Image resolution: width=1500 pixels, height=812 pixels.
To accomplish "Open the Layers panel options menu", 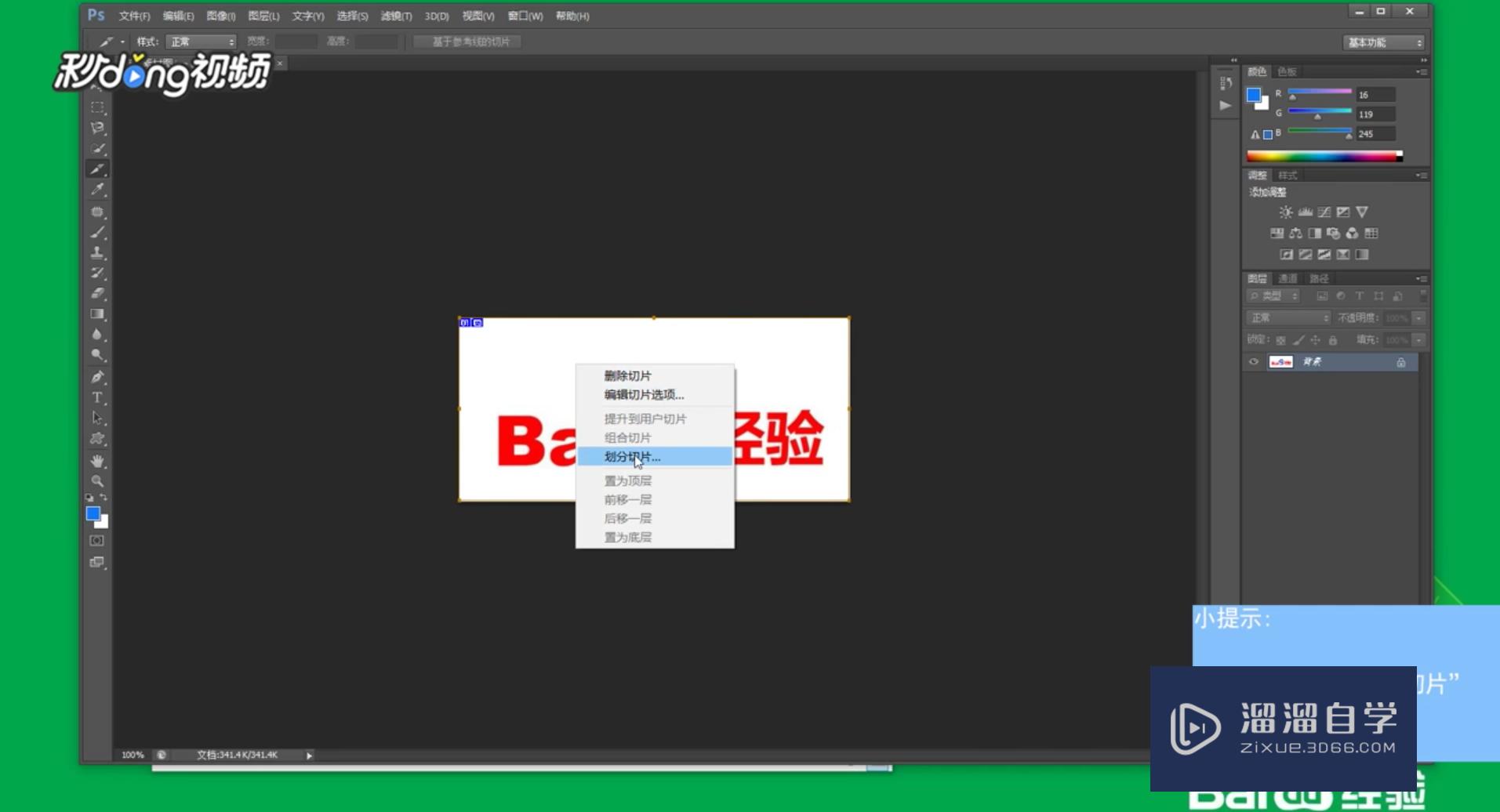I will [1422, 279].
